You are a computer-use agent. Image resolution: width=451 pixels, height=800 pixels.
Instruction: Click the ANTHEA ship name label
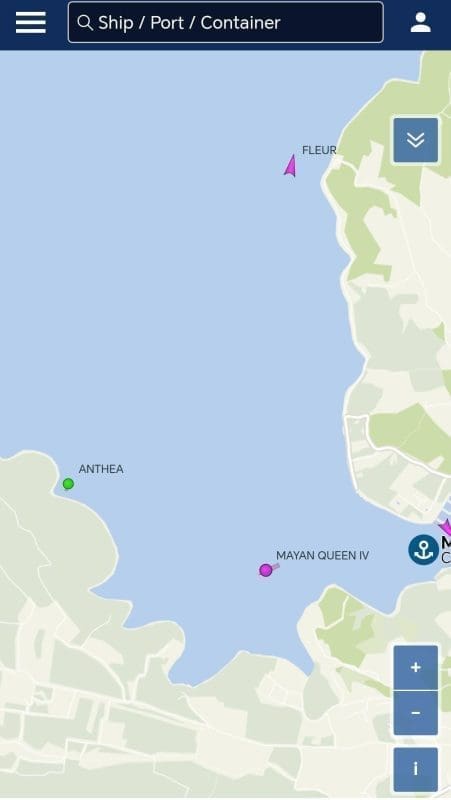pyautogui.click(x=101, y=469)
